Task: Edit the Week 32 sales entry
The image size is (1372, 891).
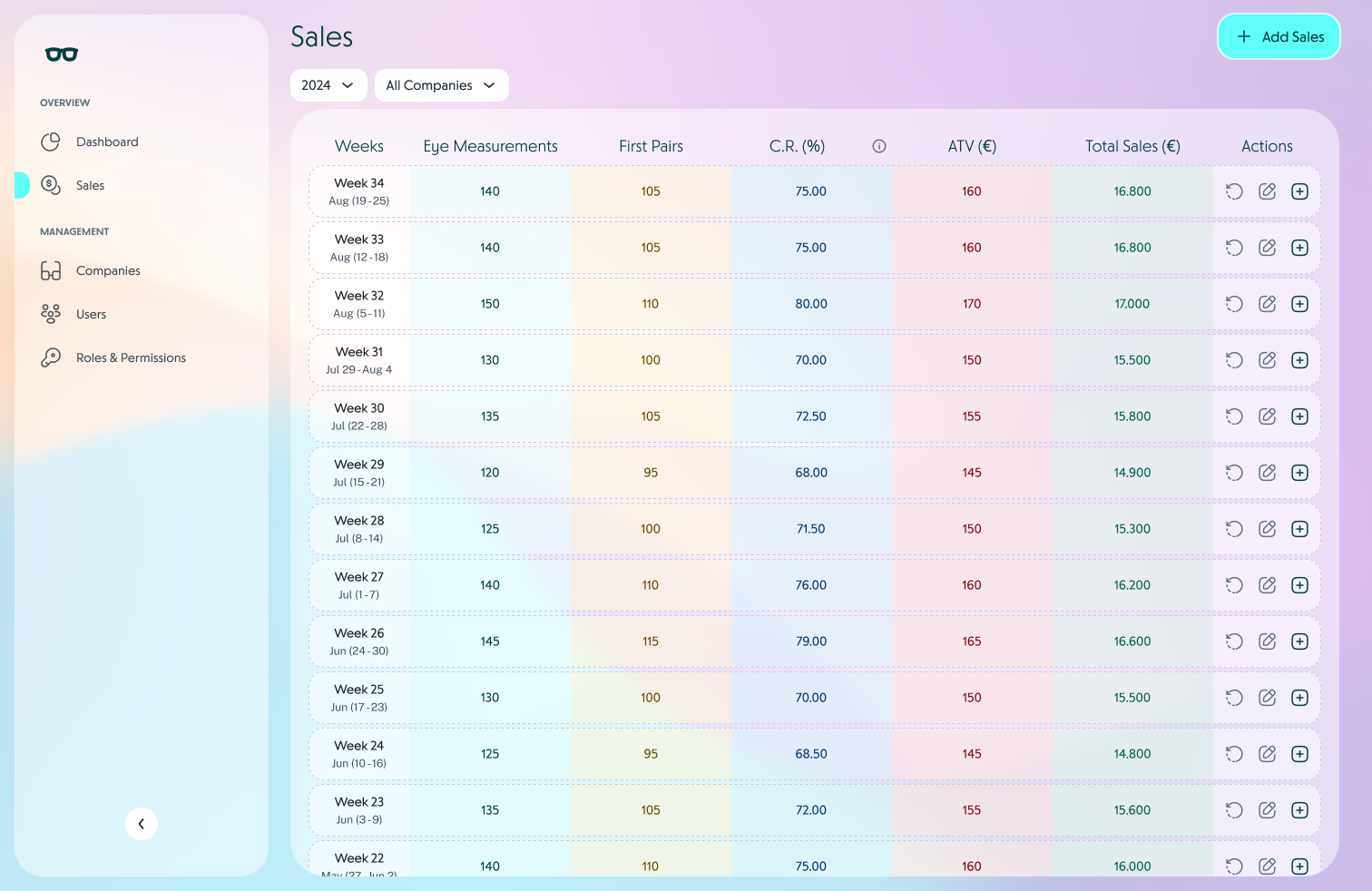Action: pos(1268,304)
